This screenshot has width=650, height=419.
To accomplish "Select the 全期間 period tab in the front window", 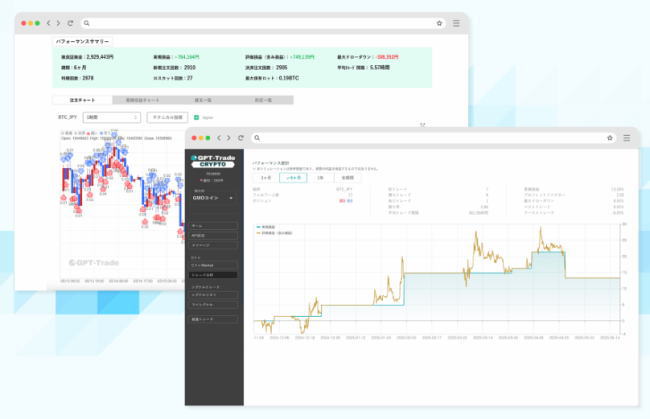I will point(347,178).
